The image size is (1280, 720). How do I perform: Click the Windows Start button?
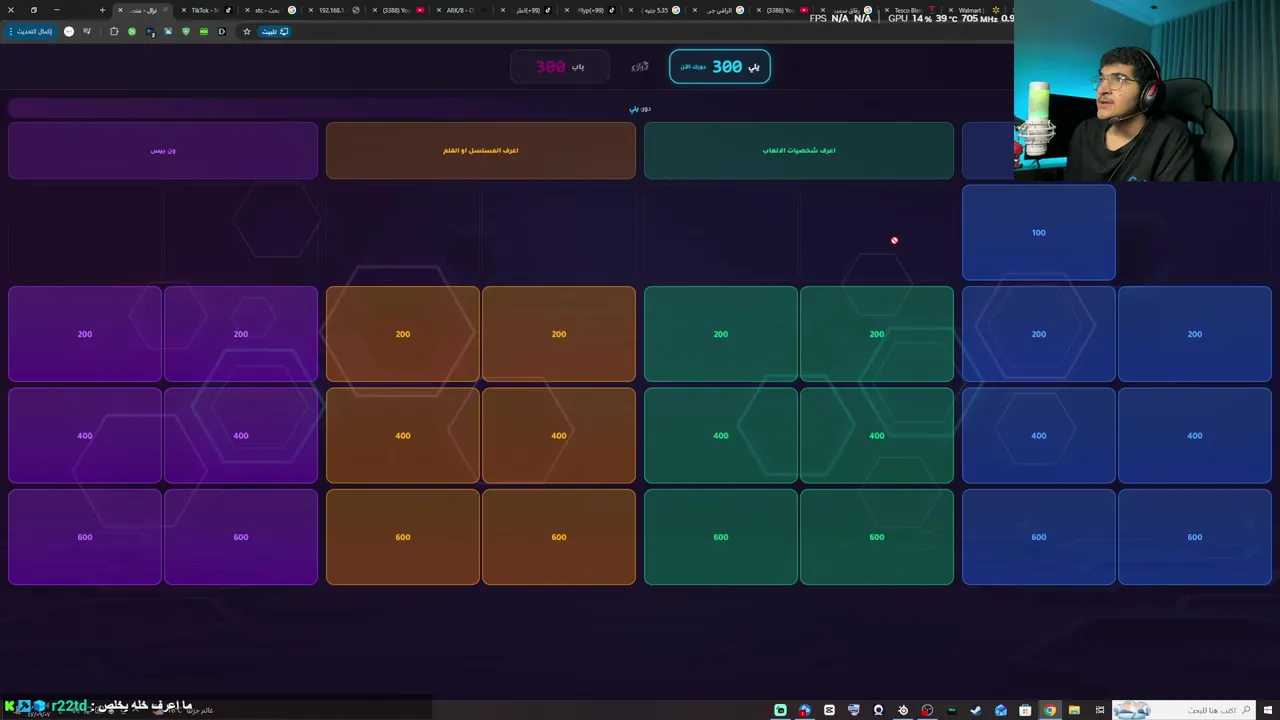[x=1268, y=710]
